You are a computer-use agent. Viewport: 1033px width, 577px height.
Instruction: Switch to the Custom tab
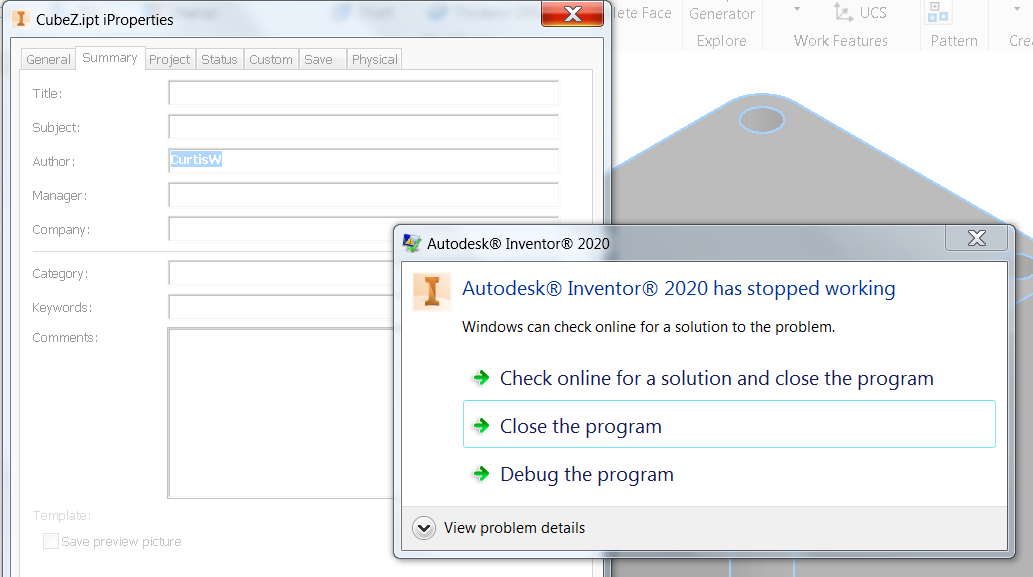270,59
